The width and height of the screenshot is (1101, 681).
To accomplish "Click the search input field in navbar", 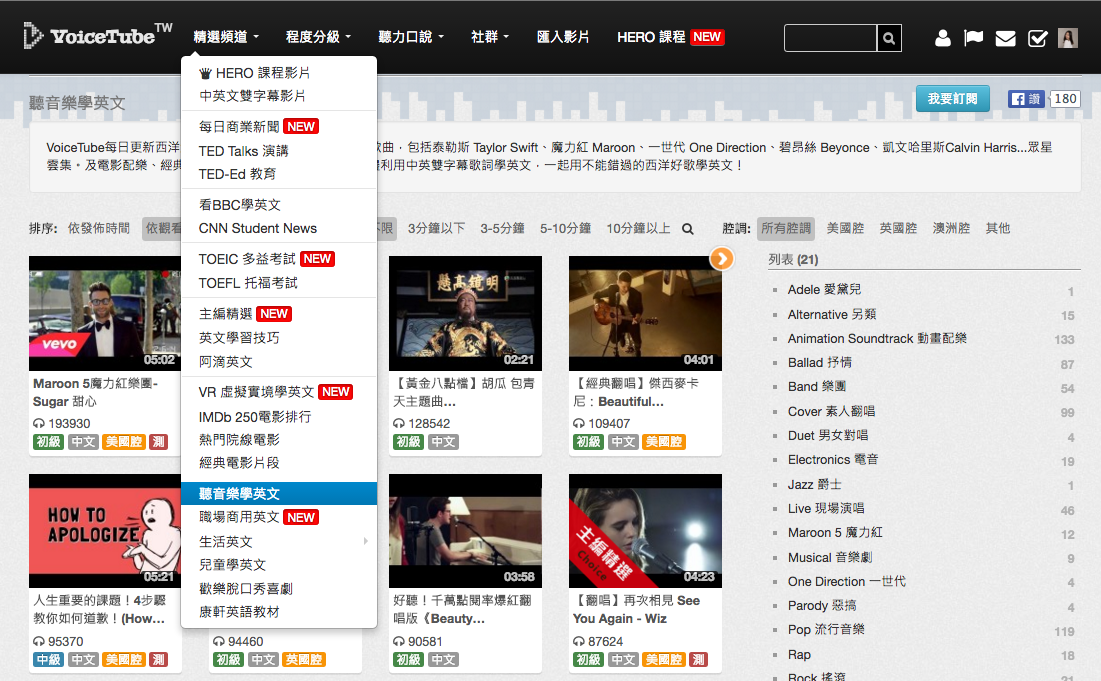I will pos(829,38).
